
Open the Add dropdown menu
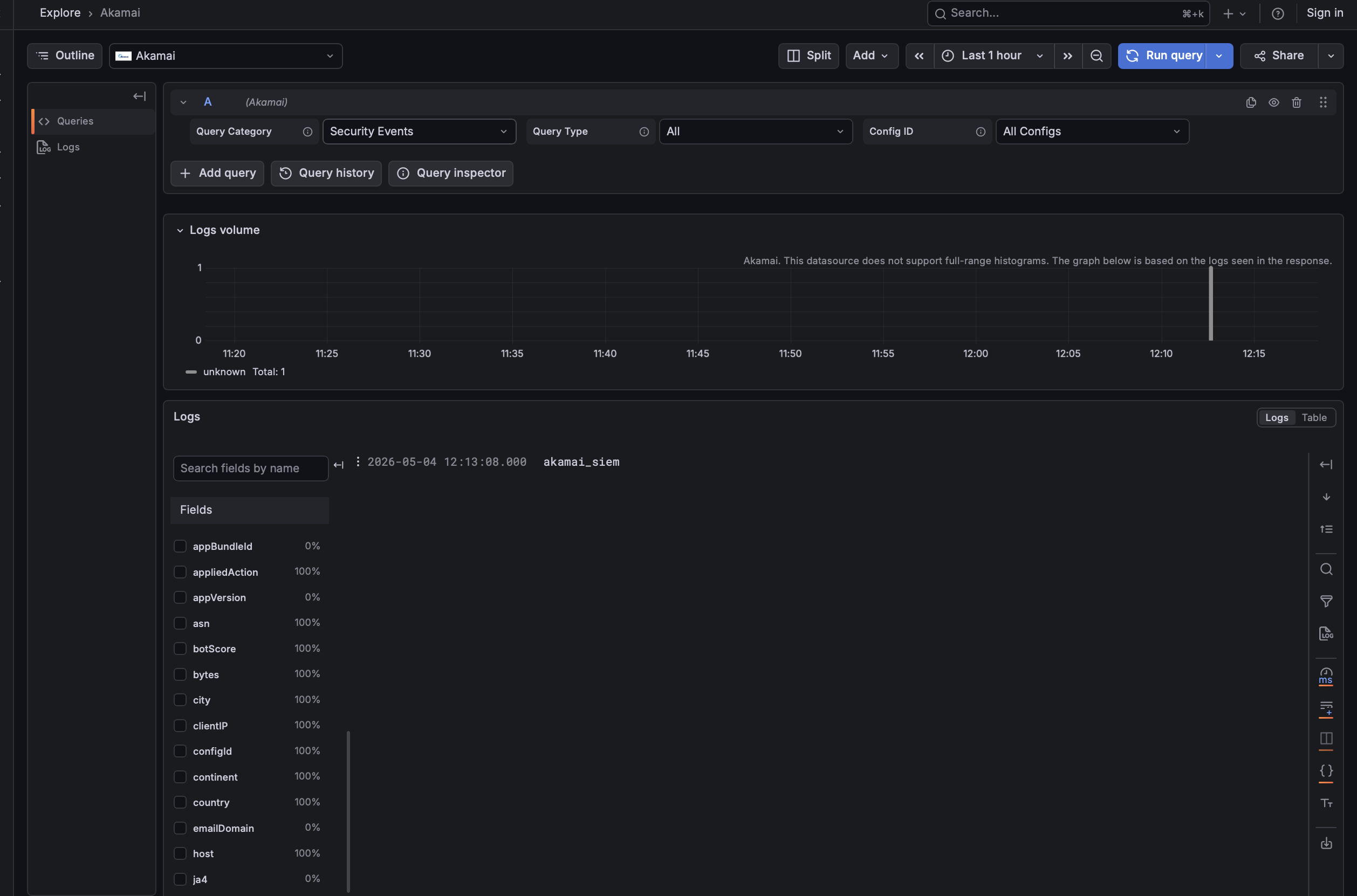pos(872,56)
